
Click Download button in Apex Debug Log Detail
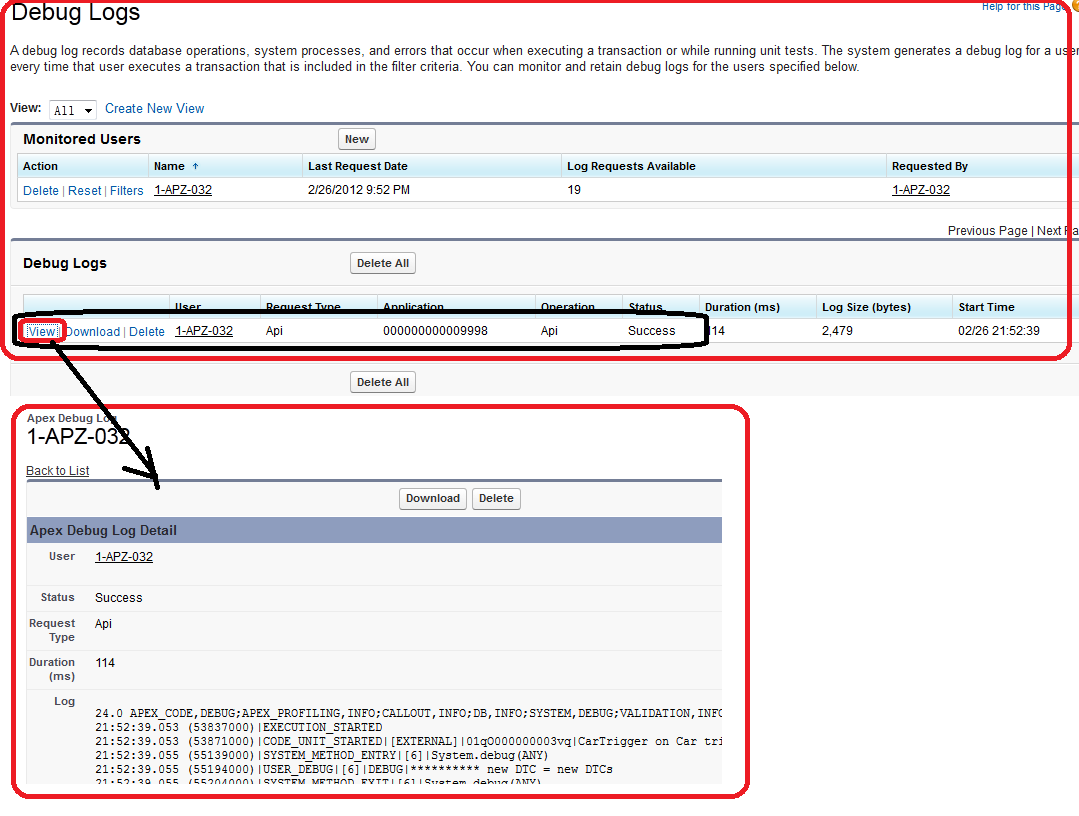433,499
